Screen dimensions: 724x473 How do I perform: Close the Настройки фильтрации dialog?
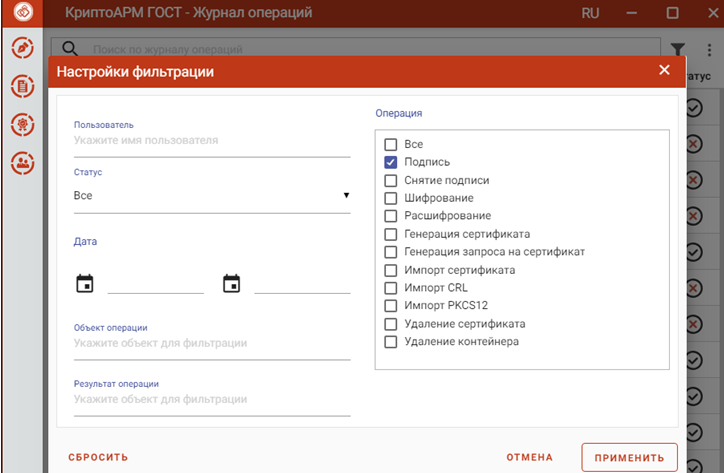click(x=664, y=70)
